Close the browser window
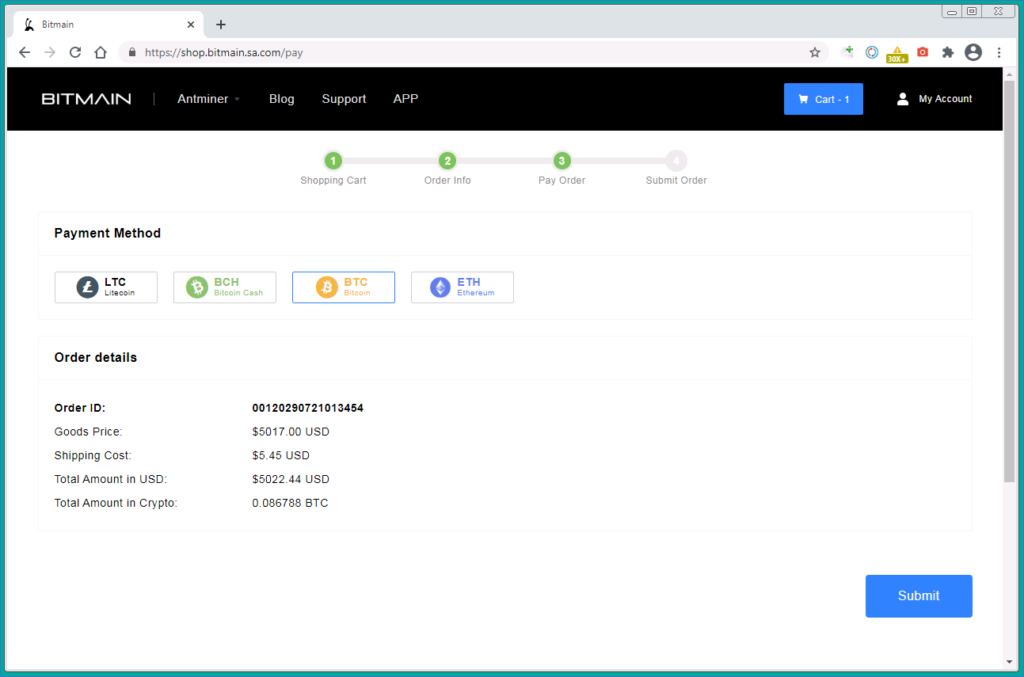Image resolution: width=1024 pixels, height=677 pixels. 999,11
